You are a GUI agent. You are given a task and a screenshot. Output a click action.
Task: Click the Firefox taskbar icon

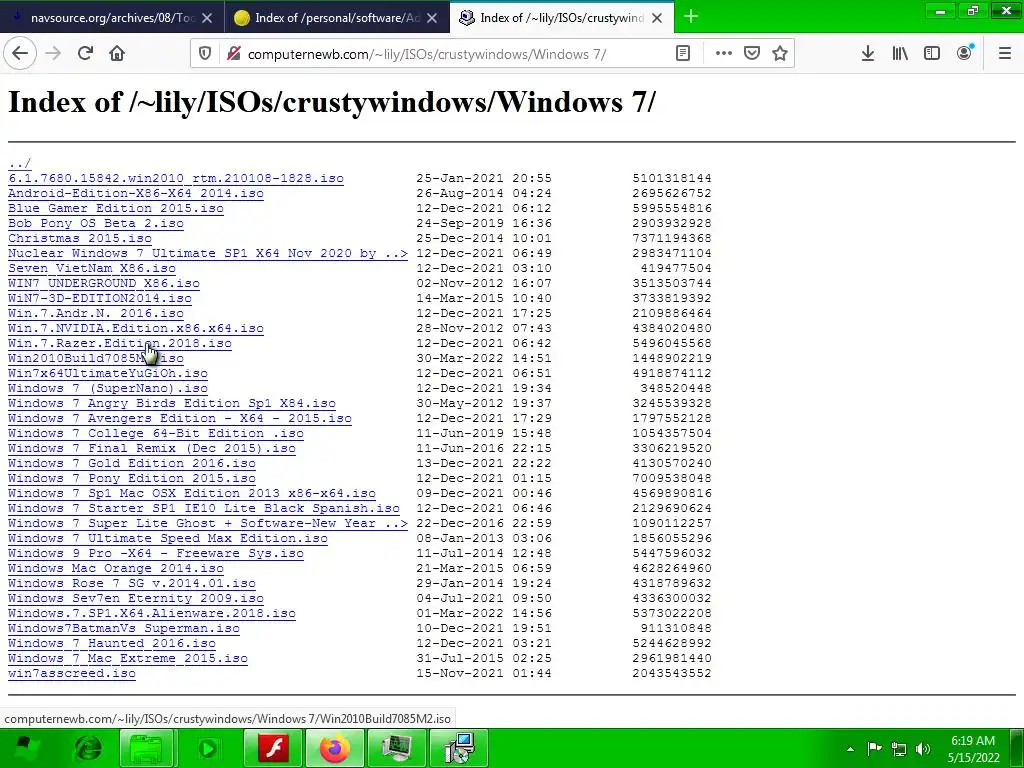point(334,748)
